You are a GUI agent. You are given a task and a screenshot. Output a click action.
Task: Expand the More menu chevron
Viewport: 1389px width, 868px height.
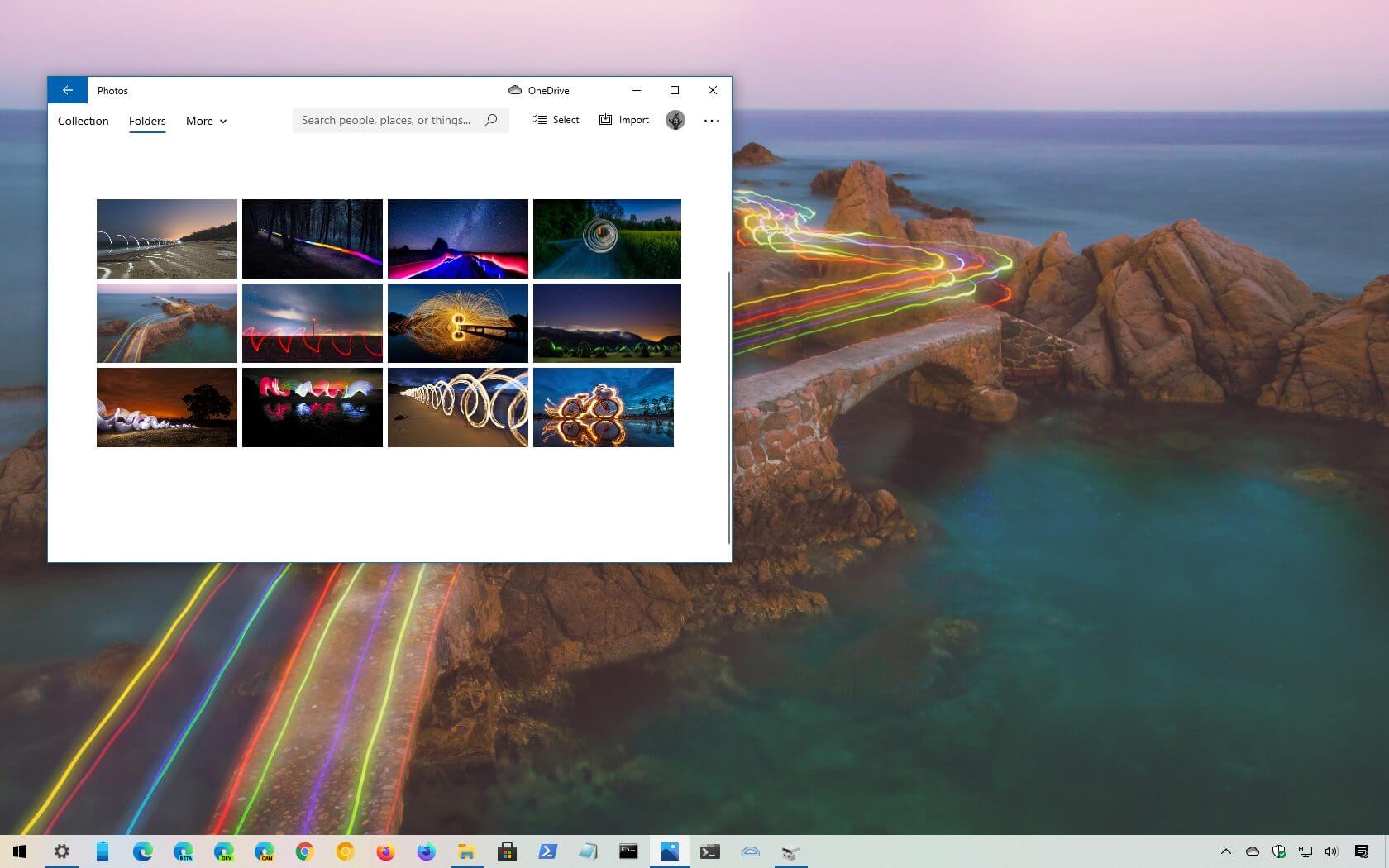(x=222, y=122)
